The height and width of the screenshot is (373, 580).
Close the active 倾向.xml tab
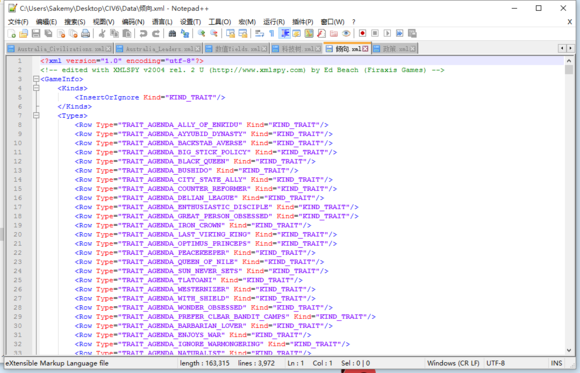click(365, 49)
